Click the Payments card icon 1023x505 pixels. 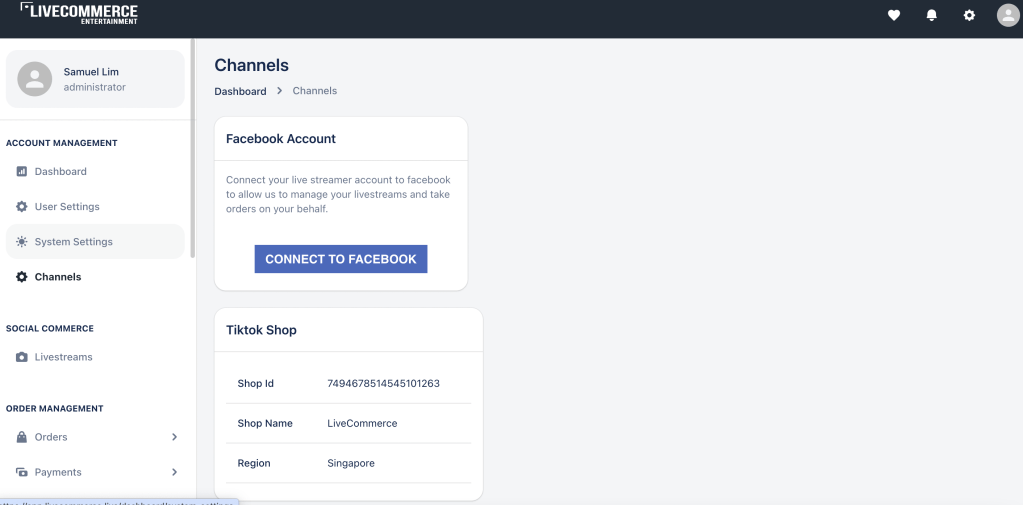point(22,472)
